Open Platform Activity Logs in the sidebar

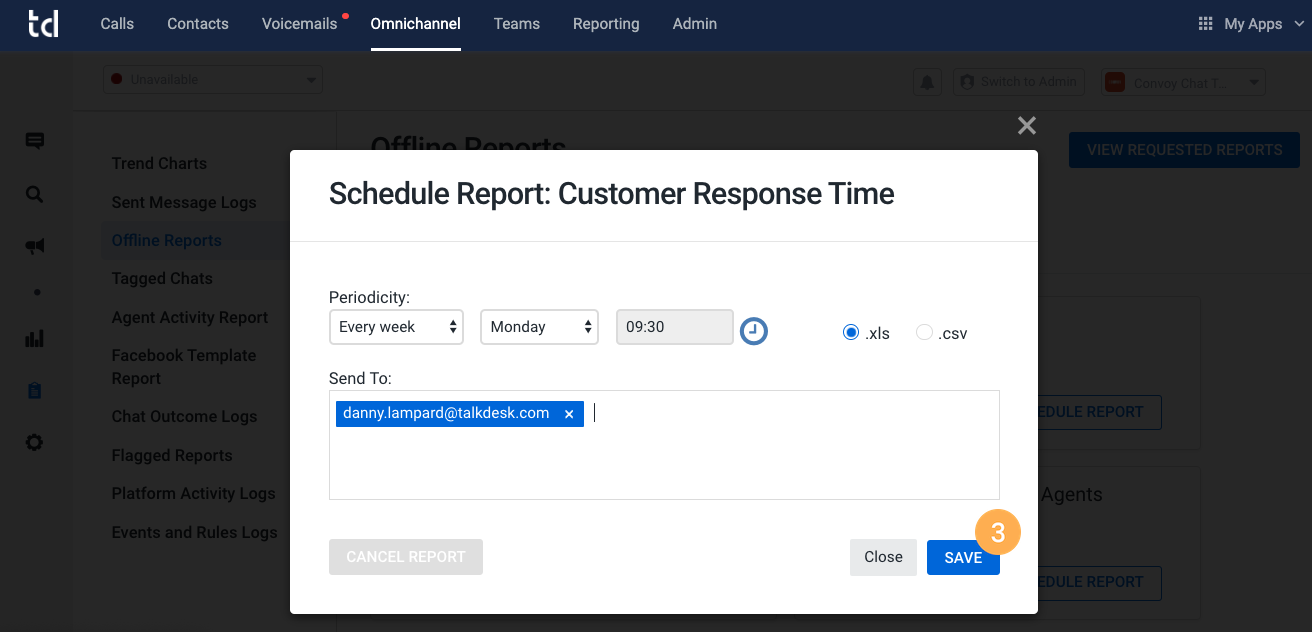coord(194,493)
